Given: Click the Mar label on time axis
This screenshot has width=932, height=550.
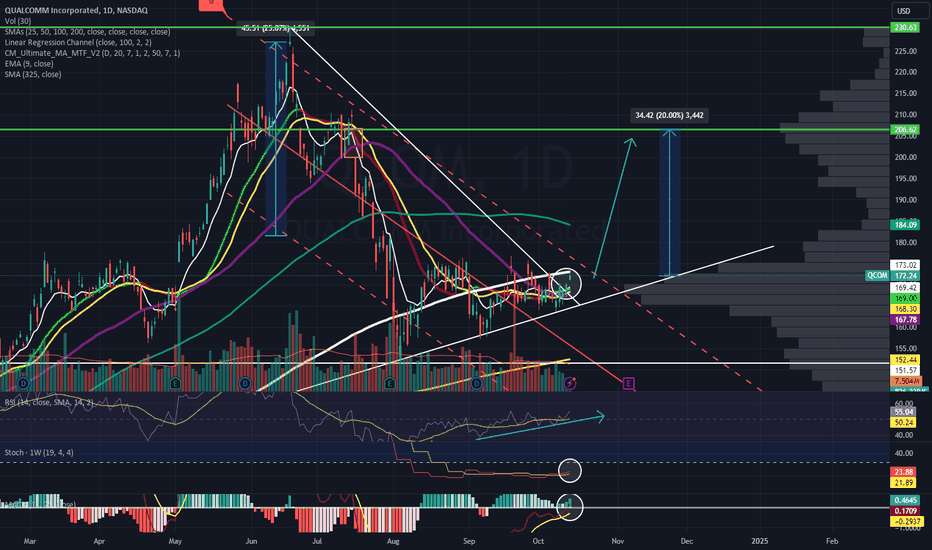Looking at the screenshot, I should 30,541.
